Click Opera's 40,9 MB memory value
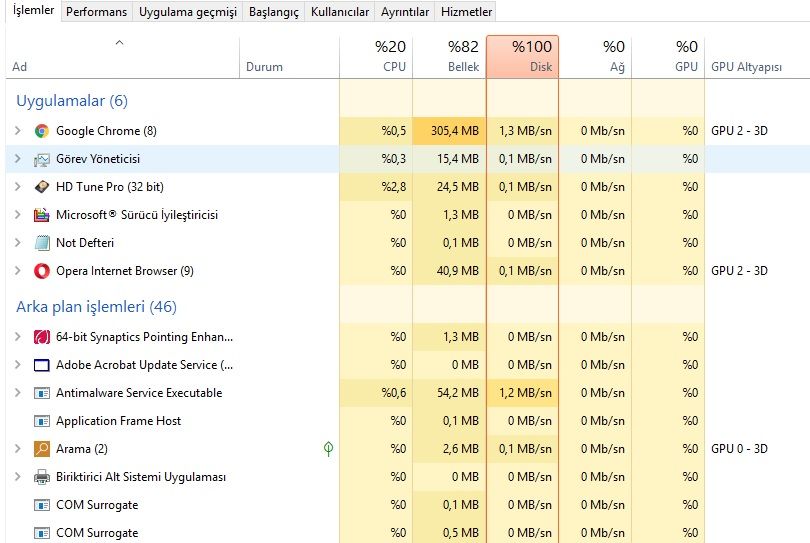Viewport: 810px width, 543px height. [458, 270]
